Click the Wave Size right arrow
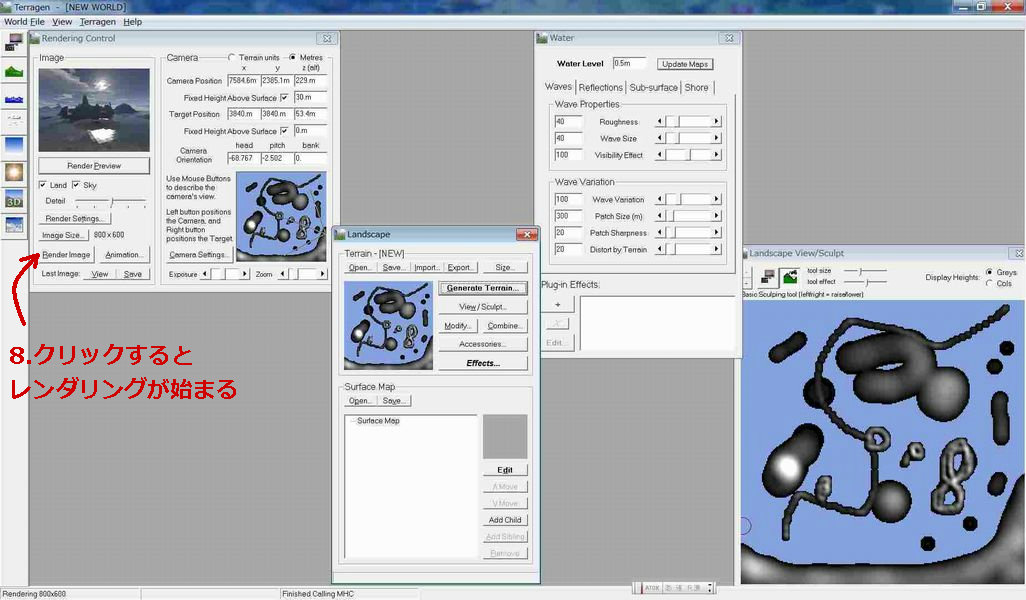 [x=716, y=138]
